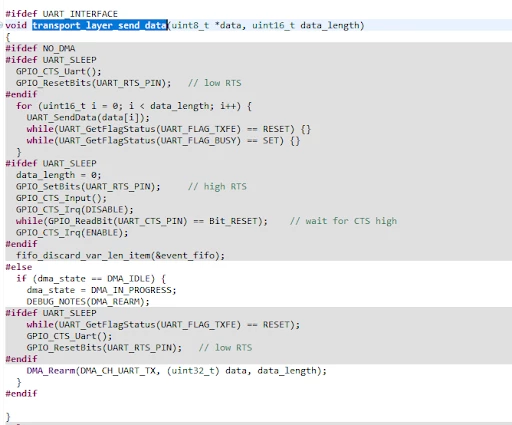This screenshot has height=425, width=512.
Task: Click the 'DMA_Rearm(DMA_CH_UART_TX' call line
Action: coord(177,371)
